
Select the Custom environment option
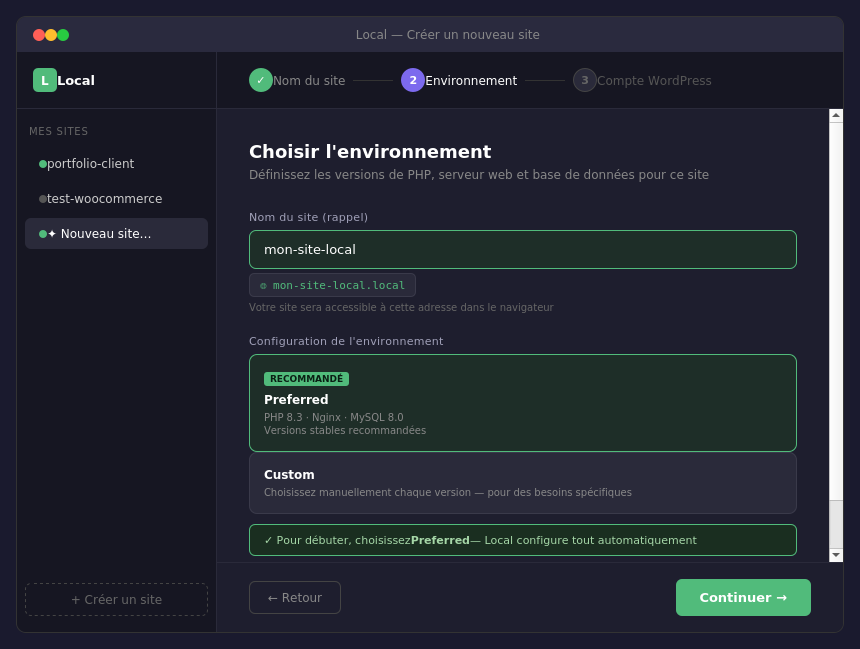[x=523, y=483]
